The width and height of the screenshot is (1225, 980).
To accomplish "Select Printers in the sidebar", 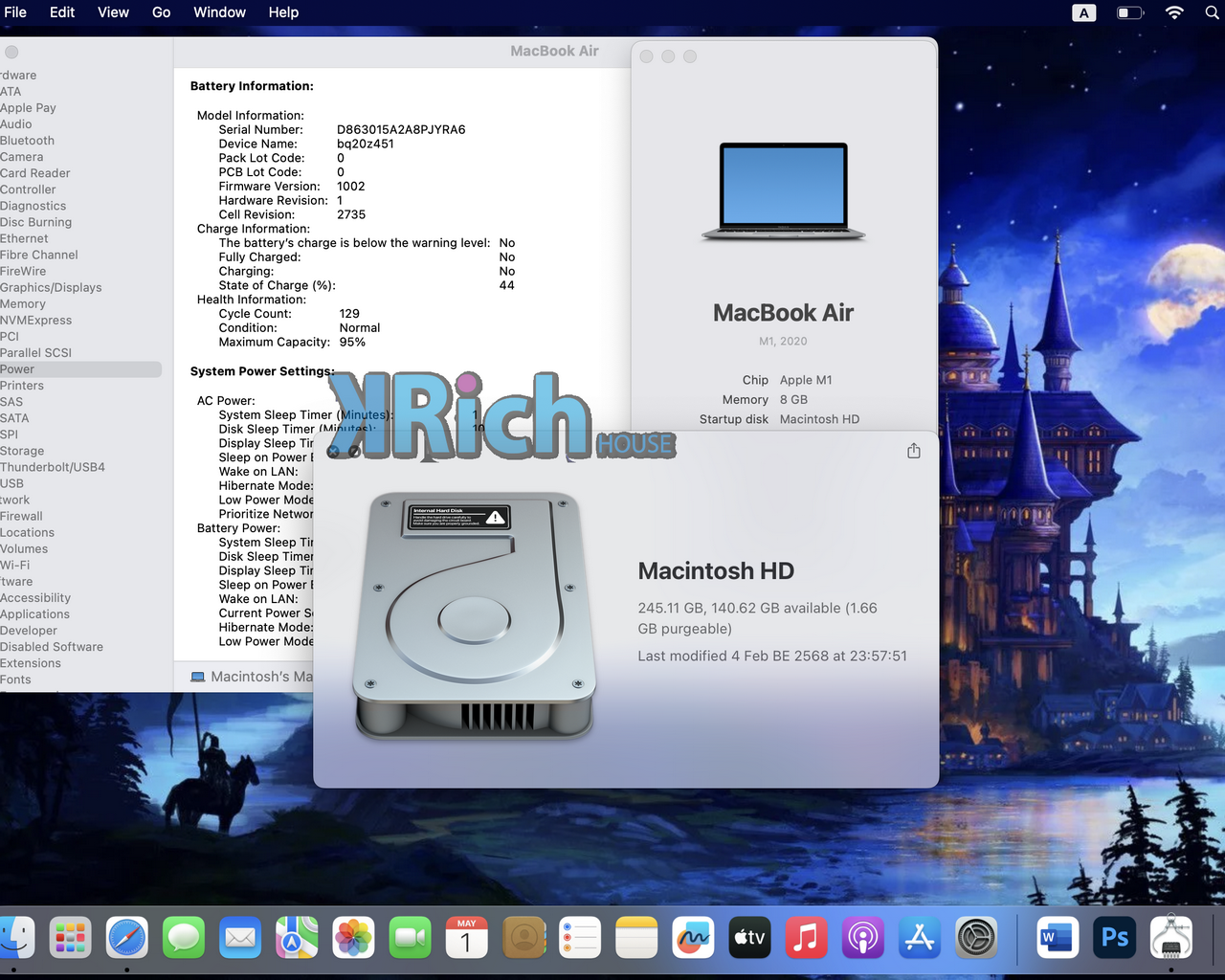I will (22, 386).
